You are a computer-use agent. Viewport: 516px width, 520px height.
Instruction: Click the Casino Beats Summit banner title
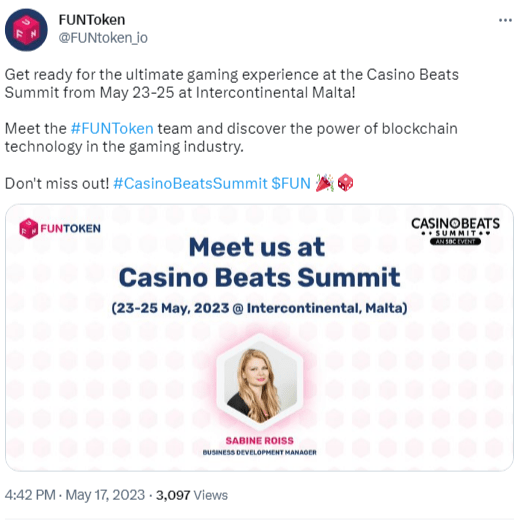[260, 277]
